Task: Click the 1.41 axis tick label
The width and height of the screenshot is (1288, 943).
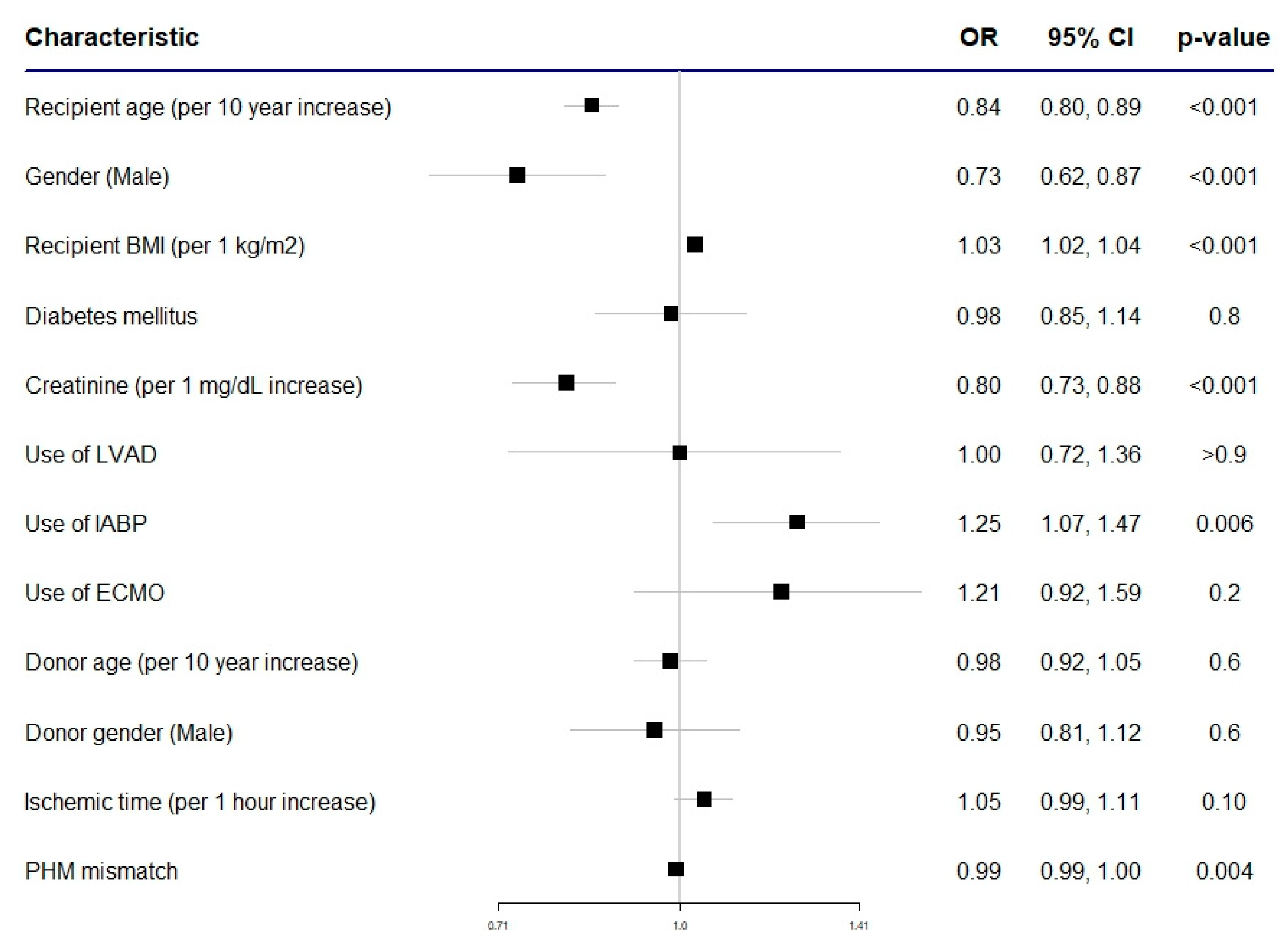Action: point(858,926)
